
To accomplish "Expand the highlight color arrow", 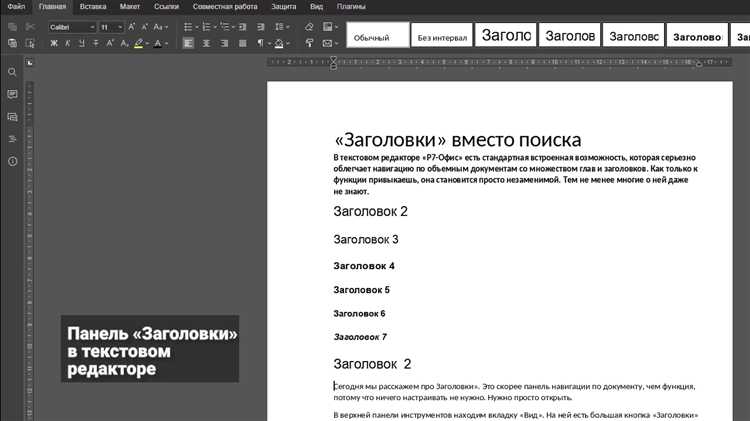I will [147, 44].
